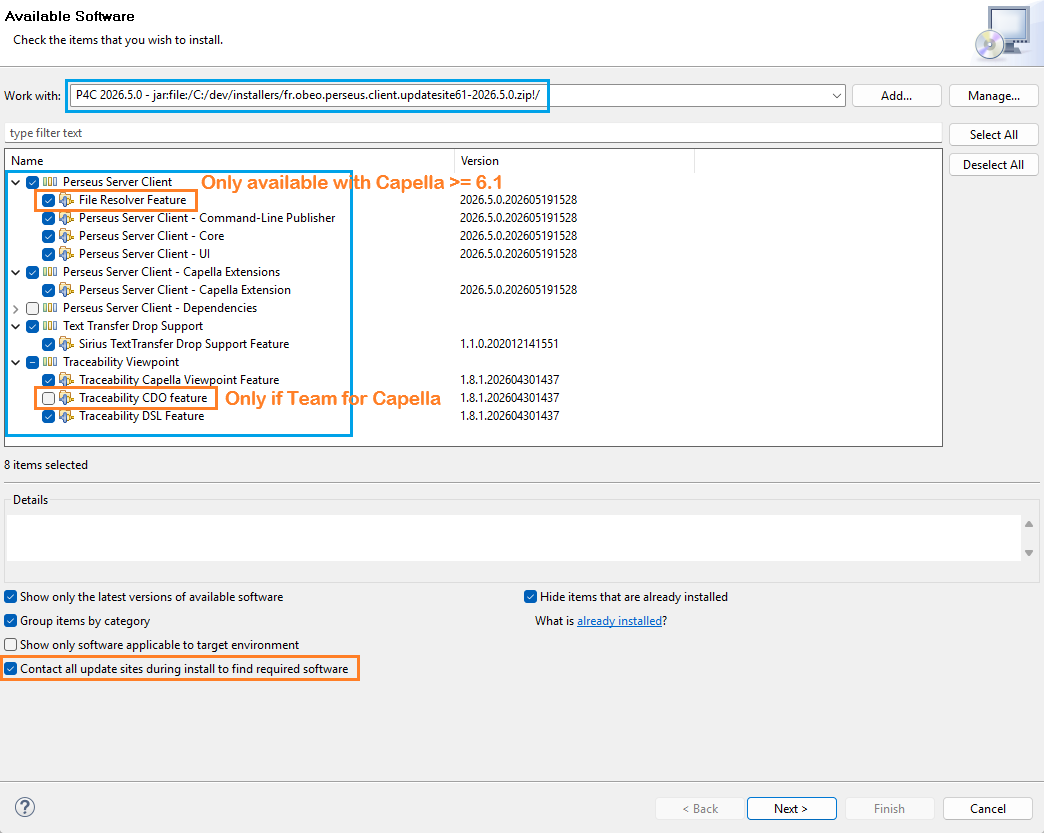Click the Select All button

pos(993,135)
